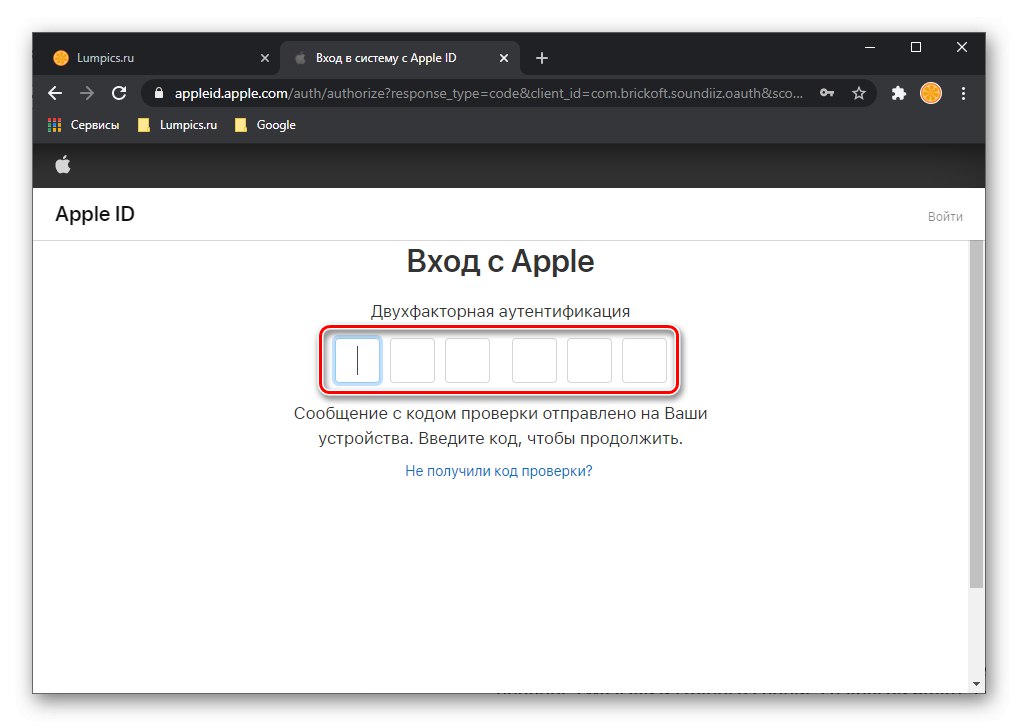Focus the third verification code digit box

(467, 360)
